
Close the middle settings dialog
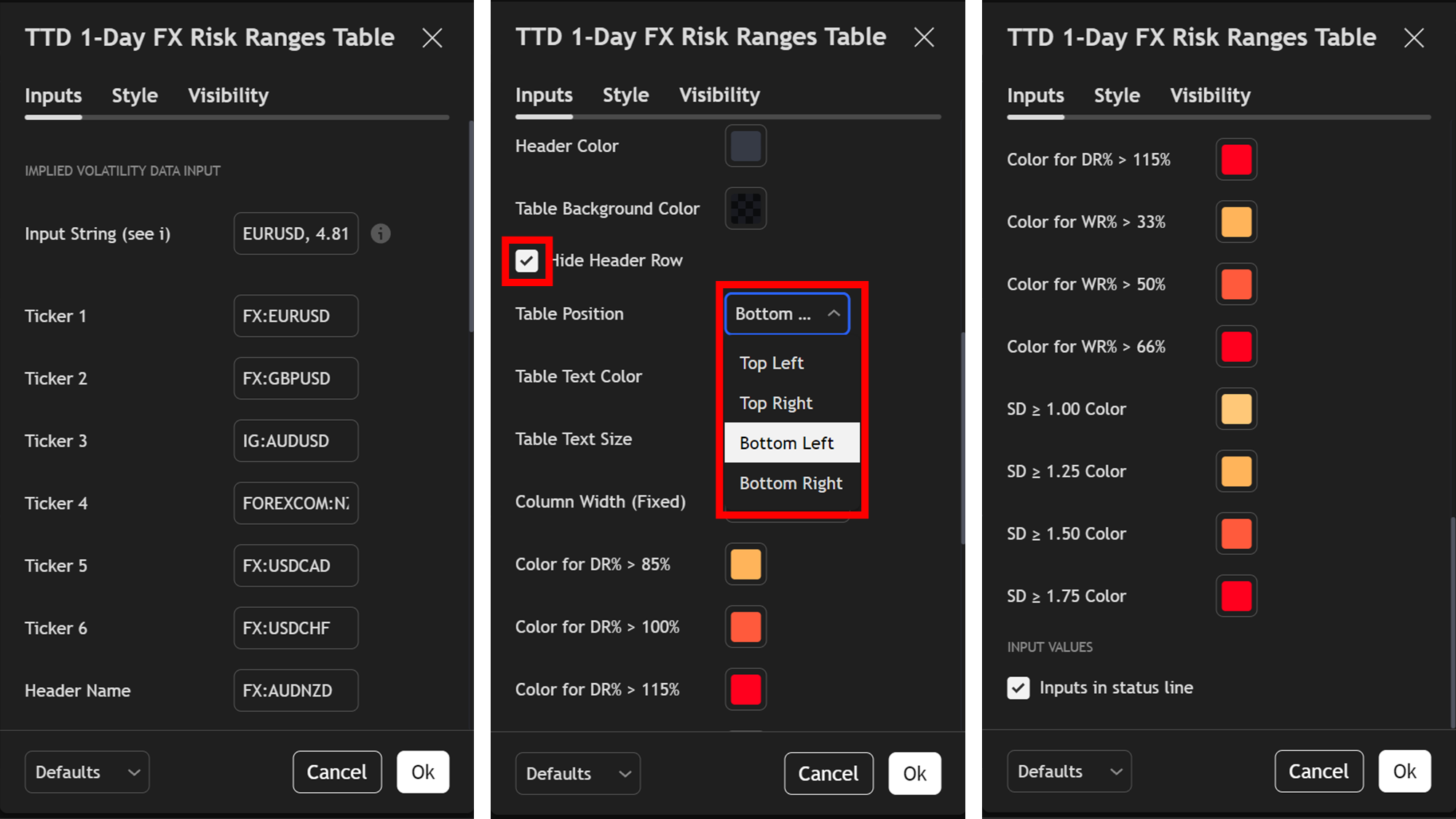[x=924, y=37]
